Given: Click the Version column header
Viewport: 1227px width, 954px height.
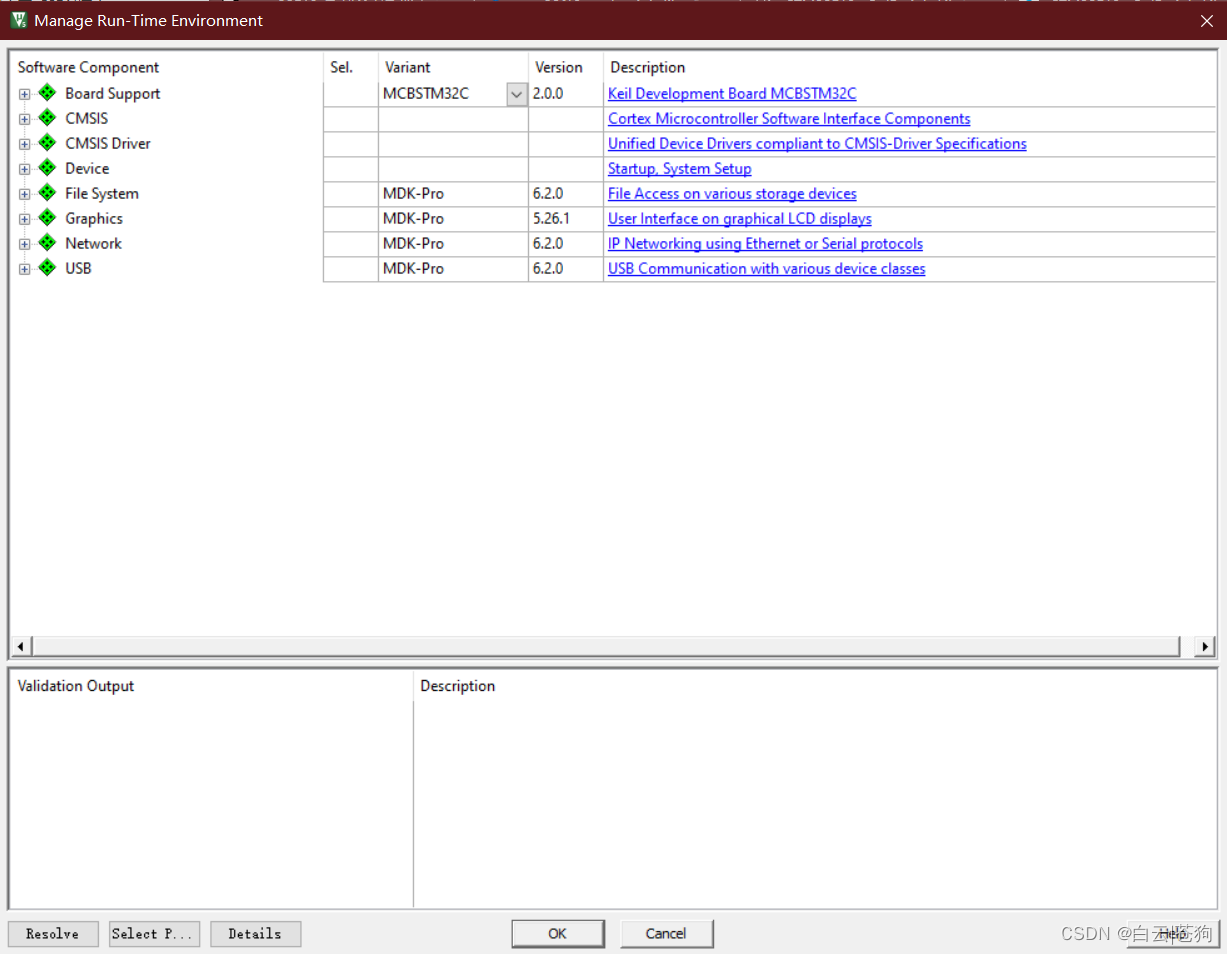Looking at the screenshot, I should [x=559, y=68].
